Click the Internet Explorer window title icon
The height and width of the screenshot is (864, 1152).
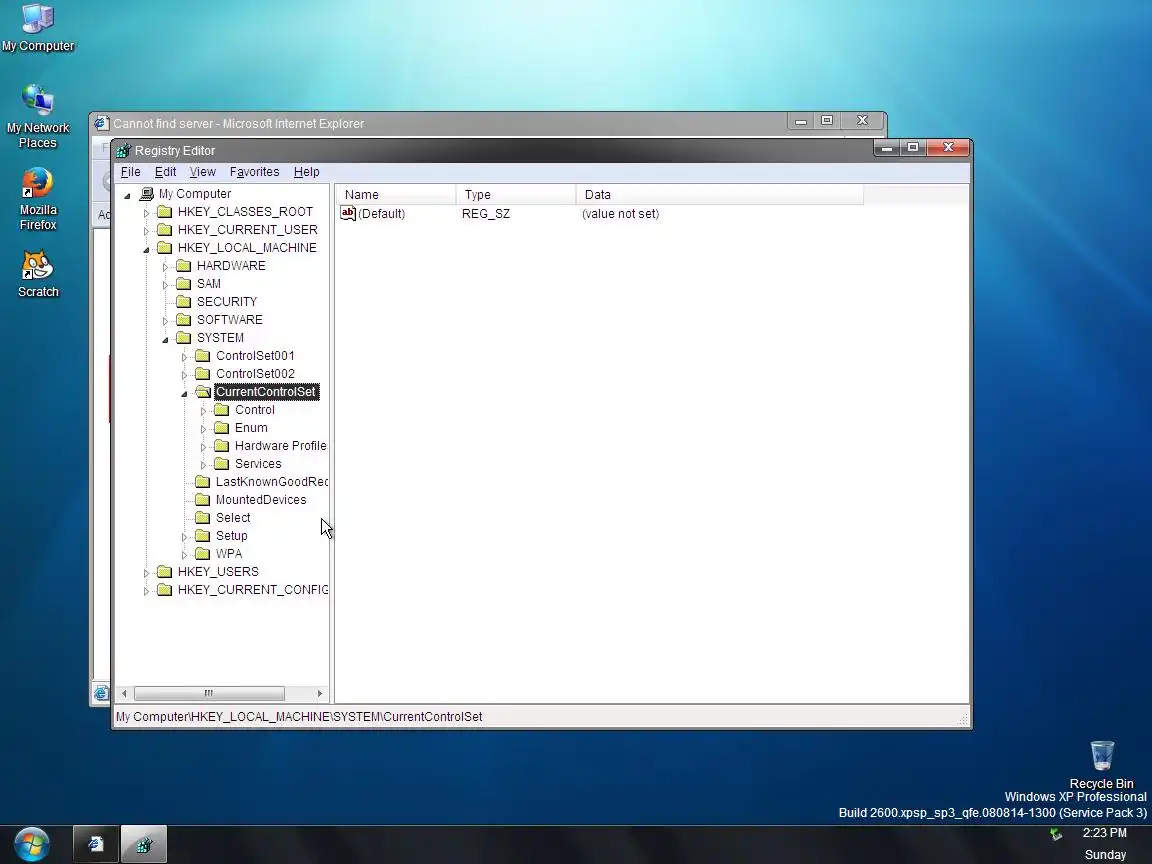[x=101, y=123]
